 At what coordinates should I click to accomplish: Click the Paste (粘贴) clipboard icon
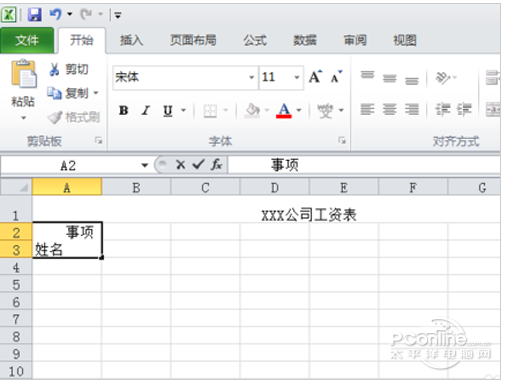[x=23, y=74]
